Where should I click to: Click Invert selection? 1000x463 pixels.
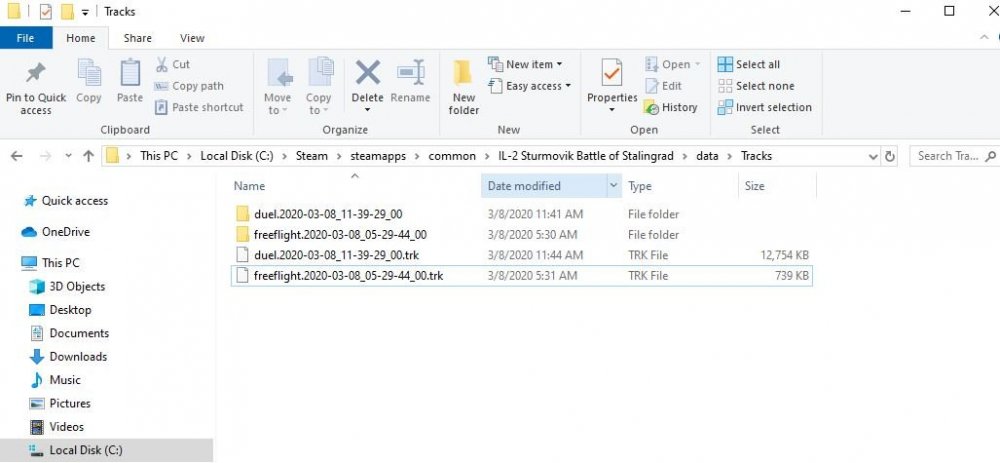pos(765,107)
